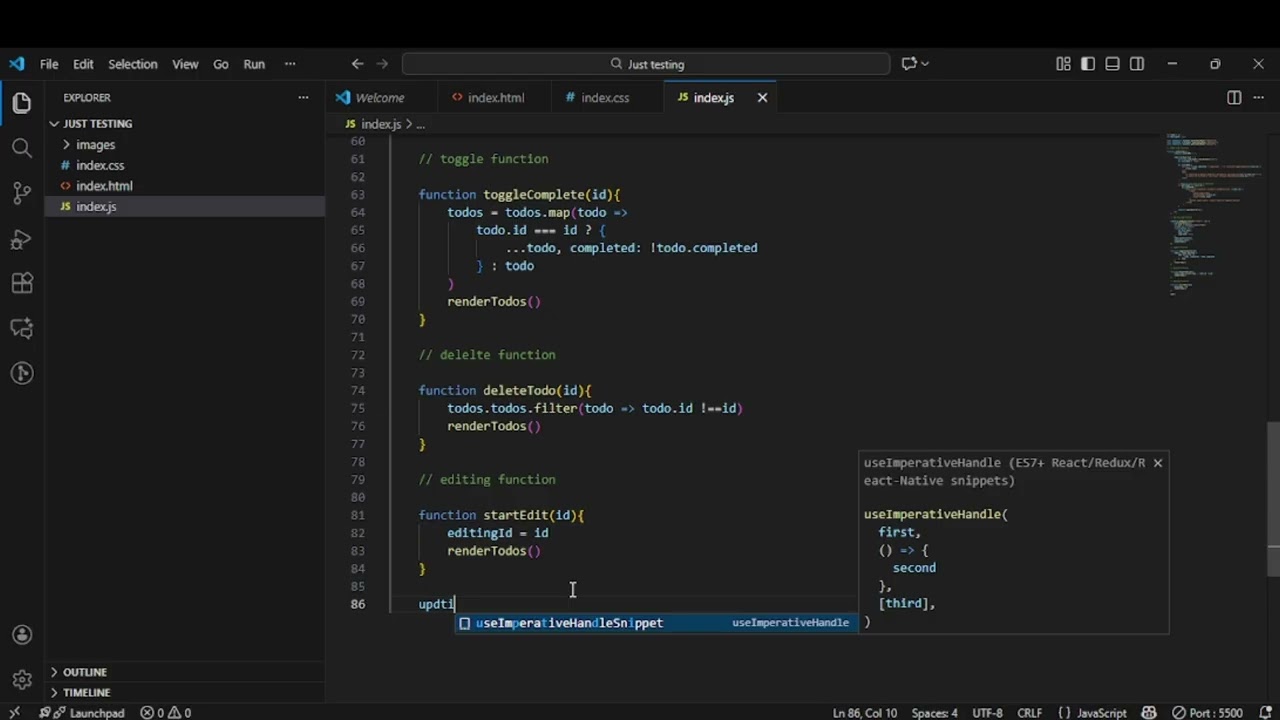The image size is (1280, 720).
Task: Open the Copilot chat dropdown arrow
Action: pos(925,64)
